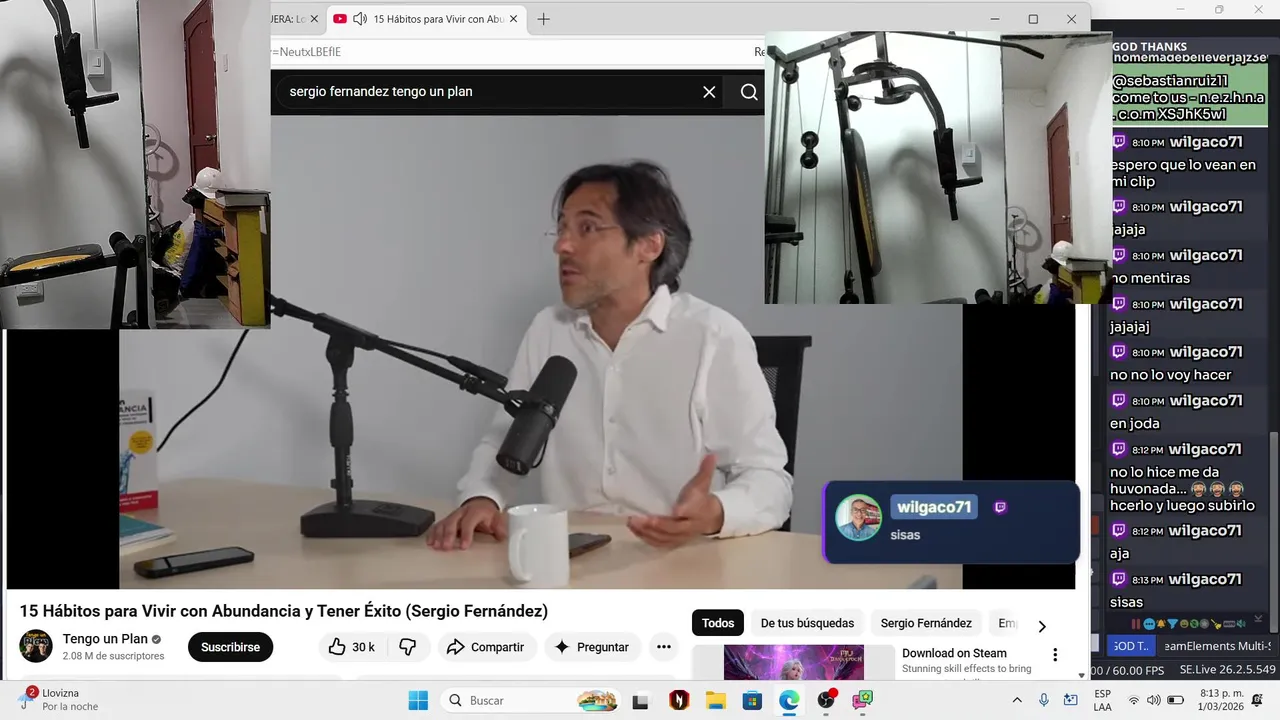The width and height of the screenshot is (1280, 720).
Task: Open Microsoft Store from the taskbar
Action: point(752,700)
